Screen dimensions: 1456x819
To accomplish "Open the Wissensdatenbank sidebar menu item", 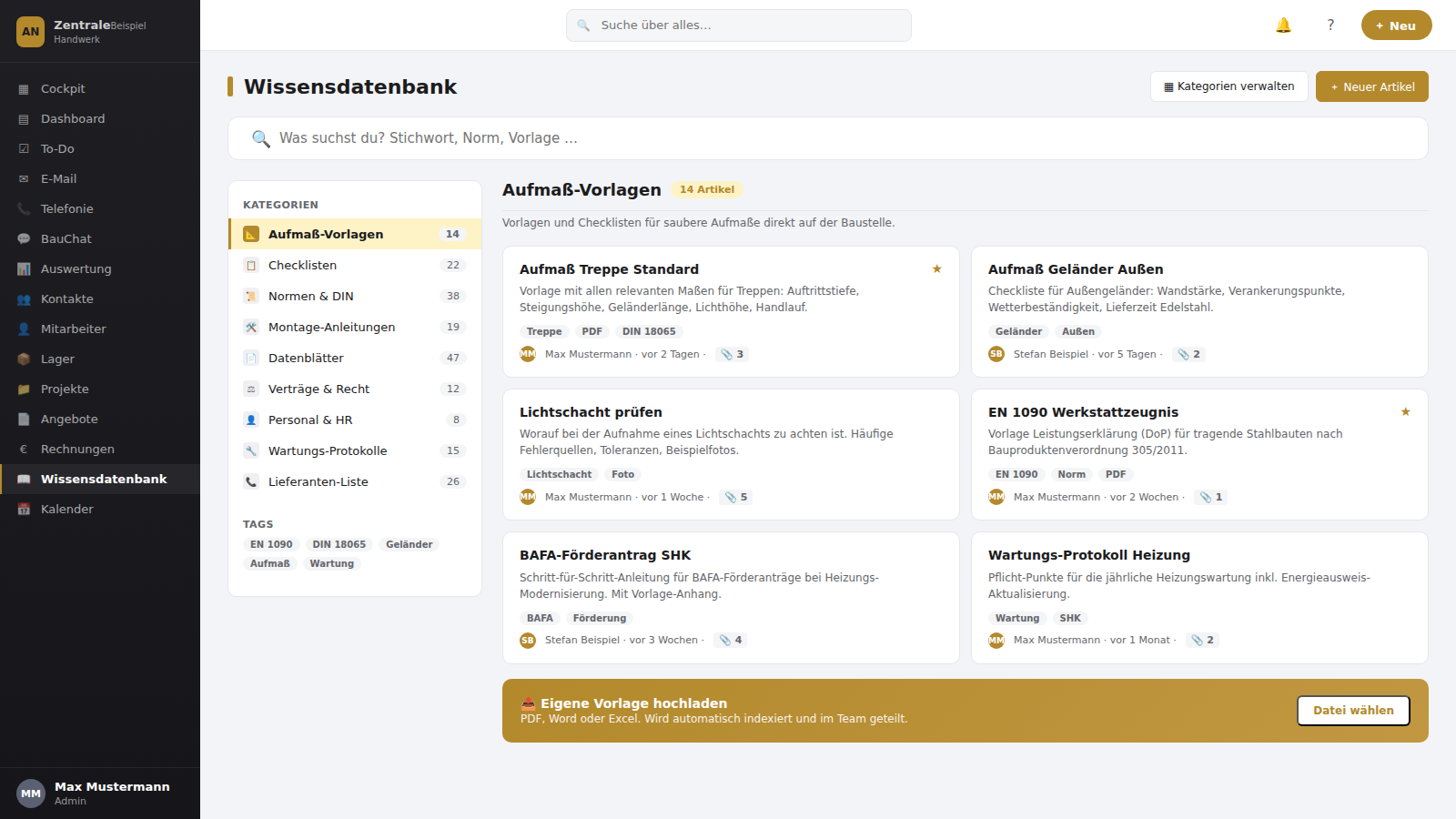I will [x=100, y=479].
